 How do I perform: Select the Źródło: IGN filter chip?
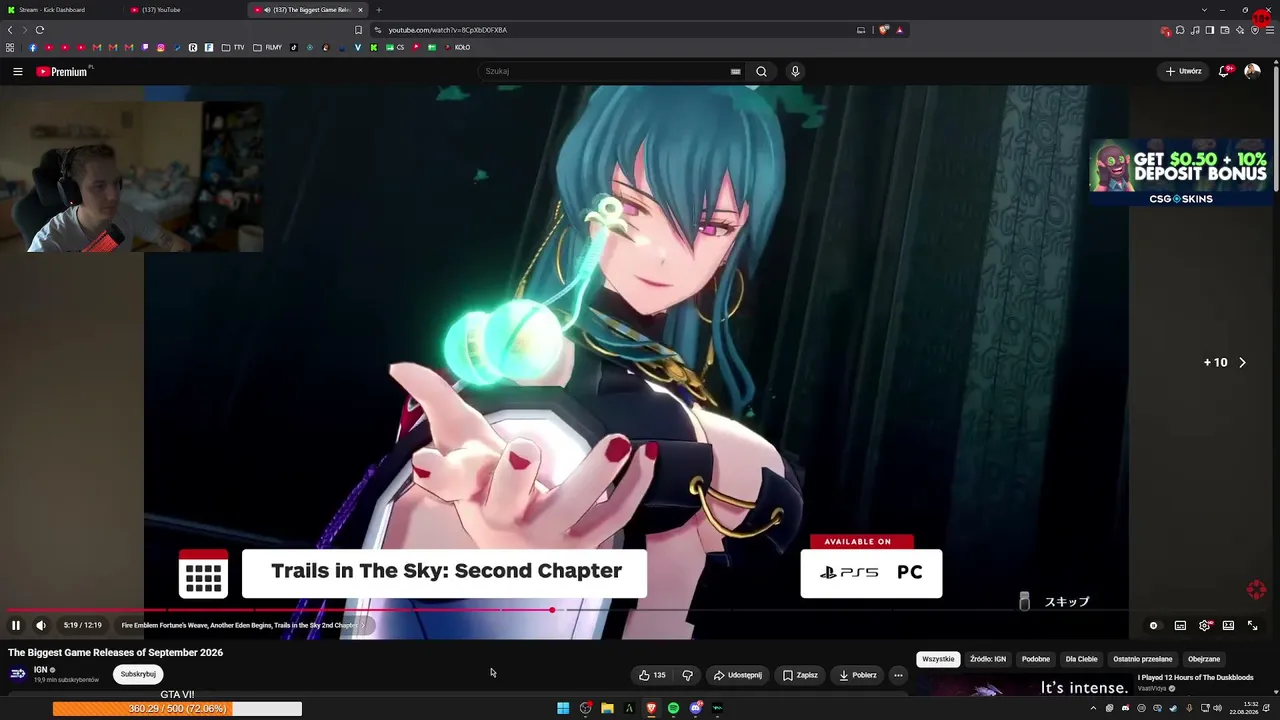988,659
